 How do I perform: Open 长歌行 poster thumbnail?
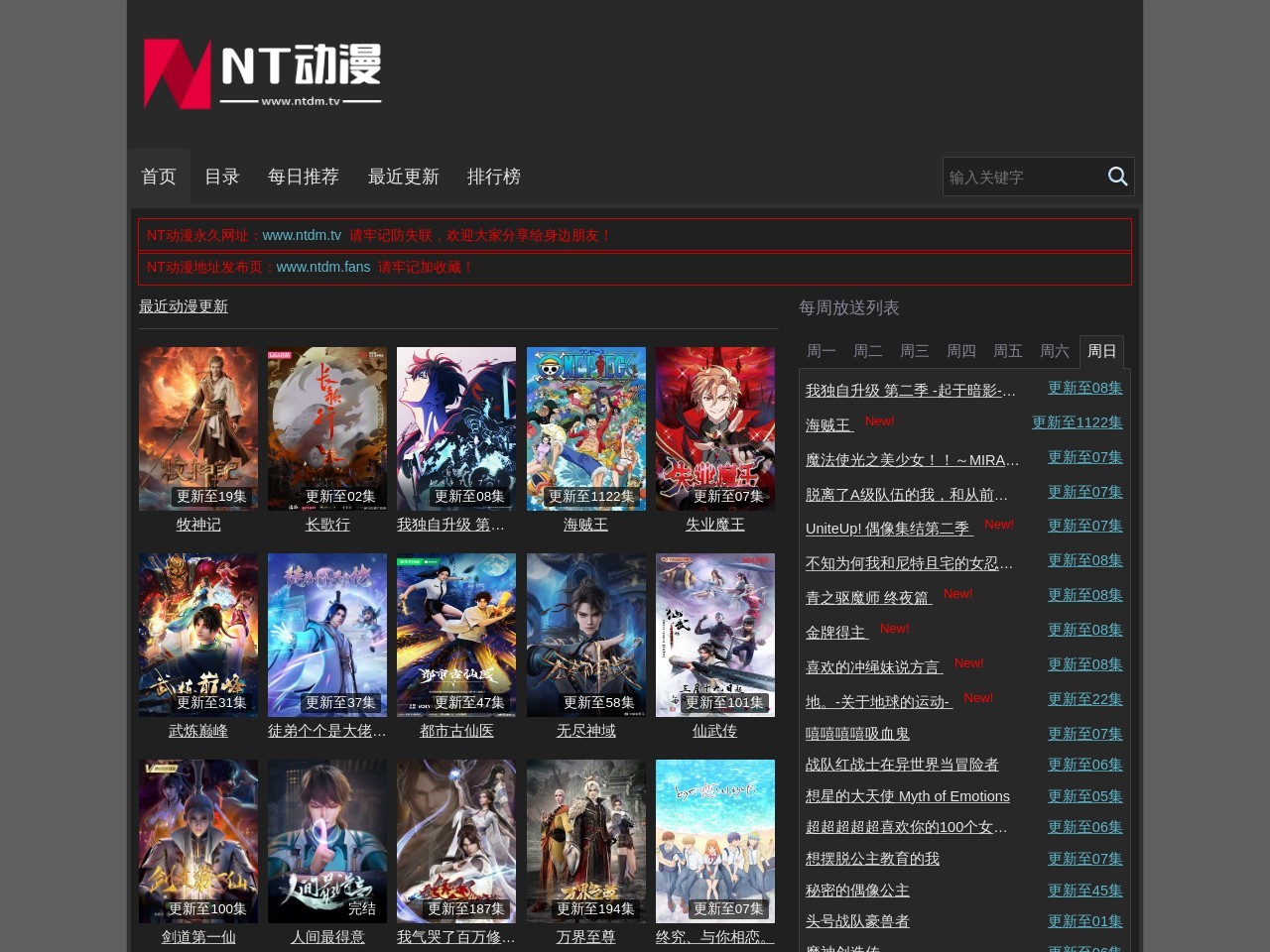tap(327, 428)
